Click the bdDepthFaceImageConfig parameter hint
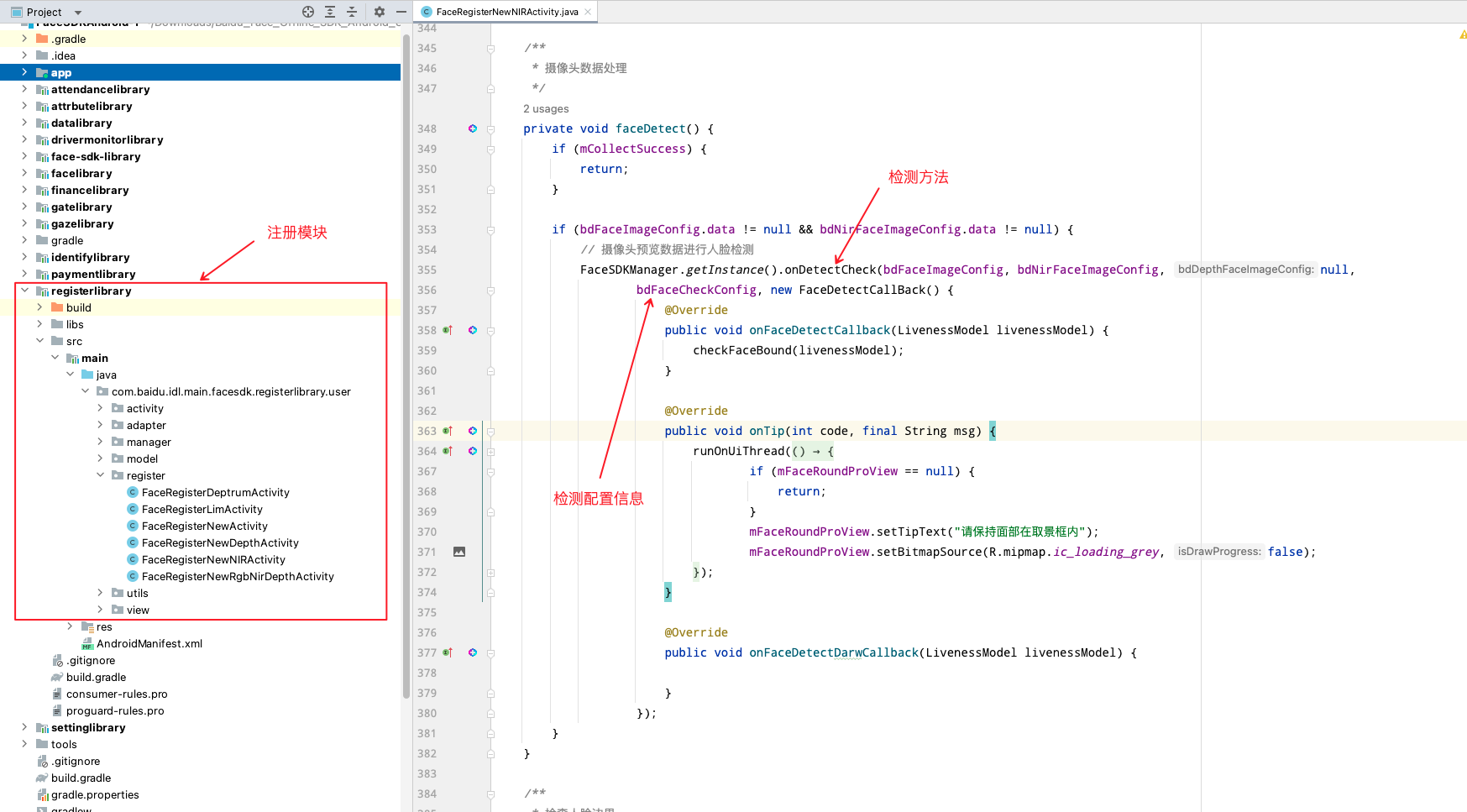1467x812 pixels. [x=1245, y=270]
